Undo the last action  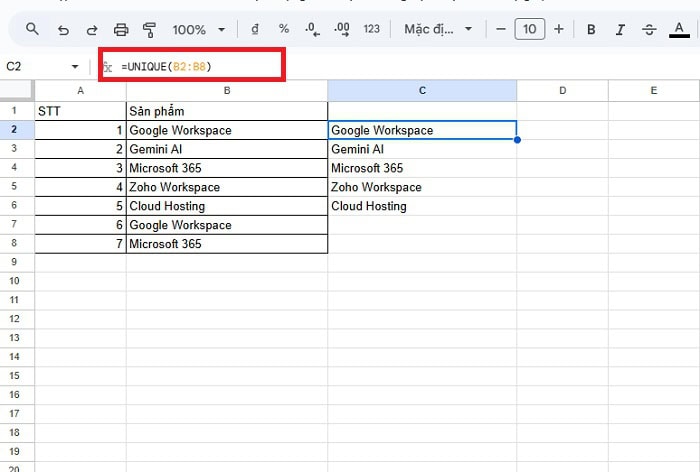(x=63, y=30)
